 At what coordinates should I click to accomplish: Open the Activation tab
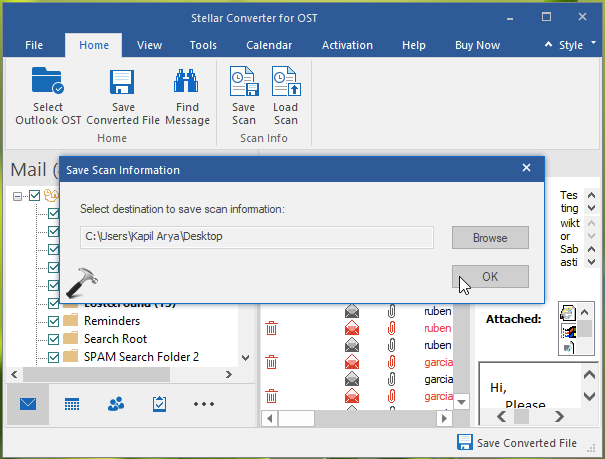point(347,45)
